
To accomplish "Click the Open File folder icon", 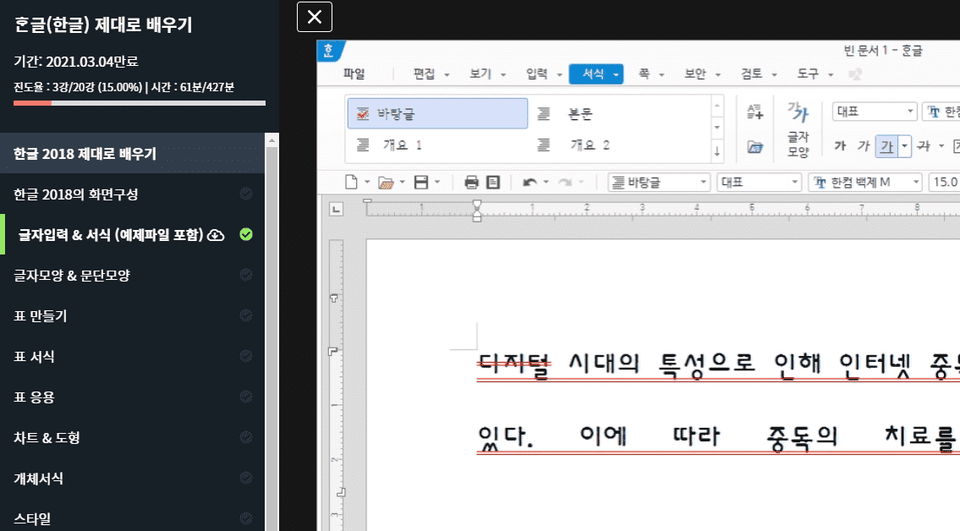I will coord(386,183).
